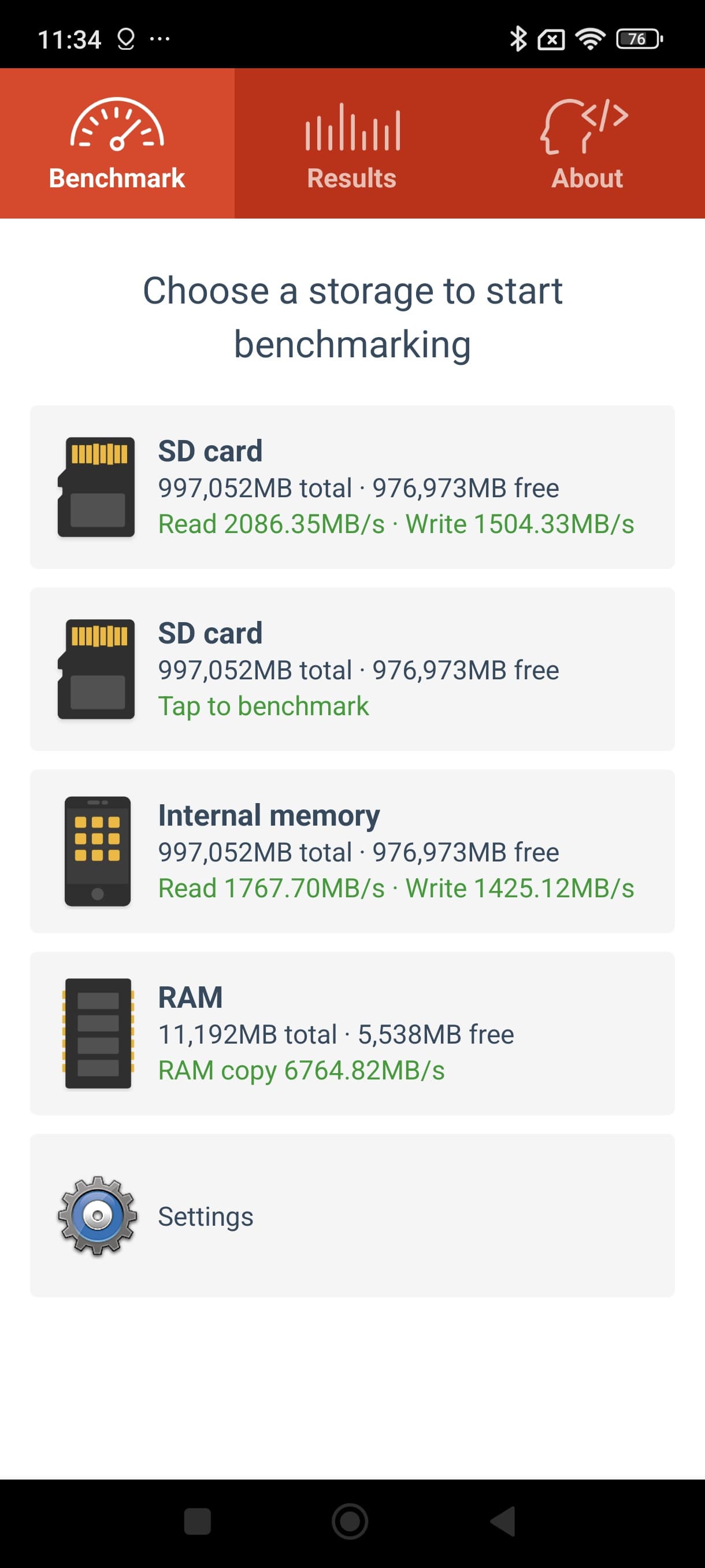This screenshot has height=1568, width=705.
Task: Tap the Internal memory phone icon
Action: coord(97,851)
